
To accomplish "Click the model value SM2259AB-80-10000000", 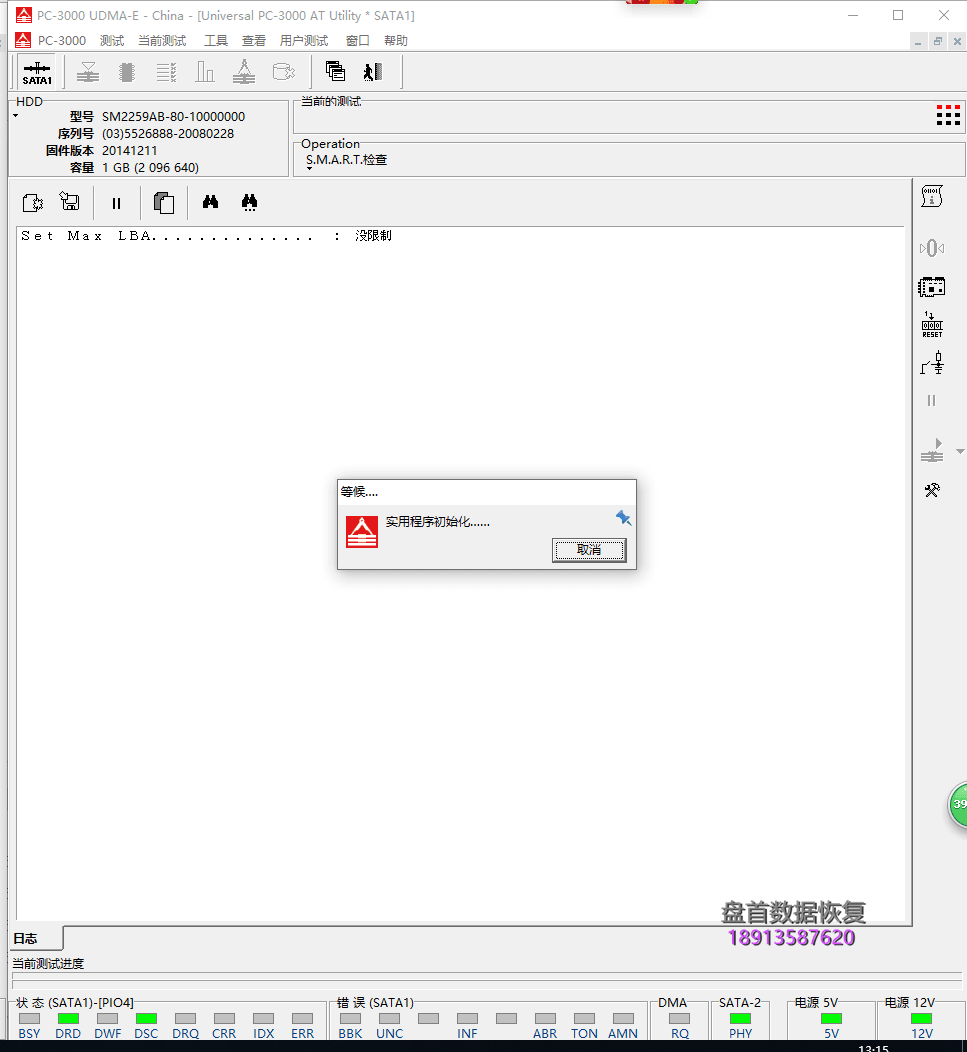I will tap(174, 117).
